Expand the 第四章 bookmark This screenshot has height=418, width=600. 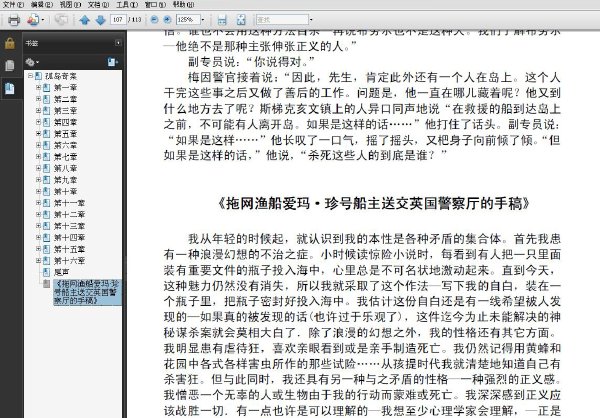point(38,122)
